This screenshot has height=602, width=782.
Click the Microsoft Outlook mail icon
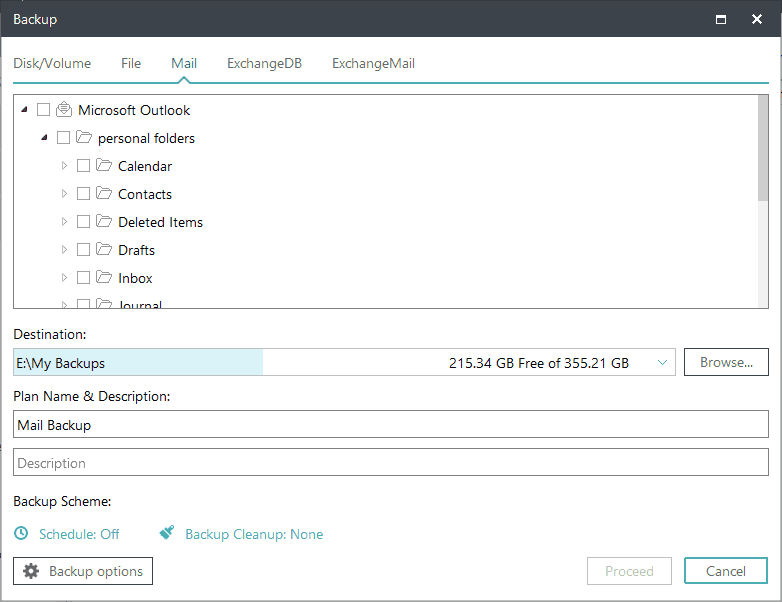coord(64,110)
